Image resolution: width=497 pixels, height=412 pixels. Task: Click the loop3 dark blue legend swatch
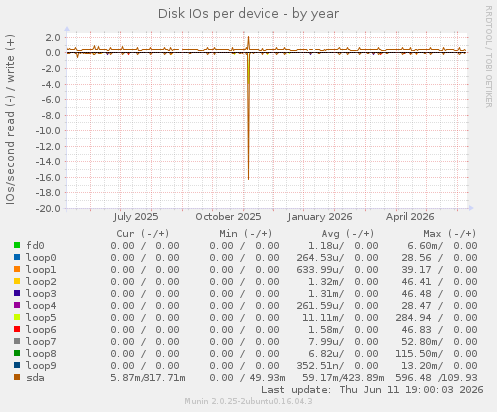17,293
